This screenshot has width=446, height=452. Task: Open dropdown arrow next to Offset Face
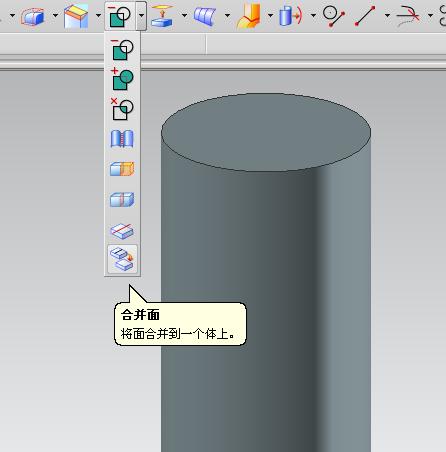[184, 15]
